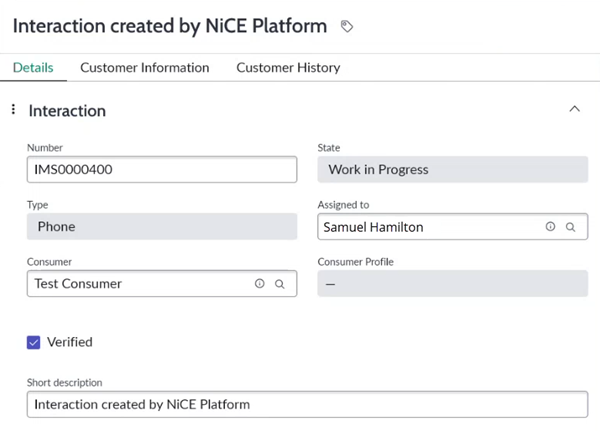This screenshot has height=431, width=600.
Task: Focus the Assigned to text field
Action: tap(430, 227)
